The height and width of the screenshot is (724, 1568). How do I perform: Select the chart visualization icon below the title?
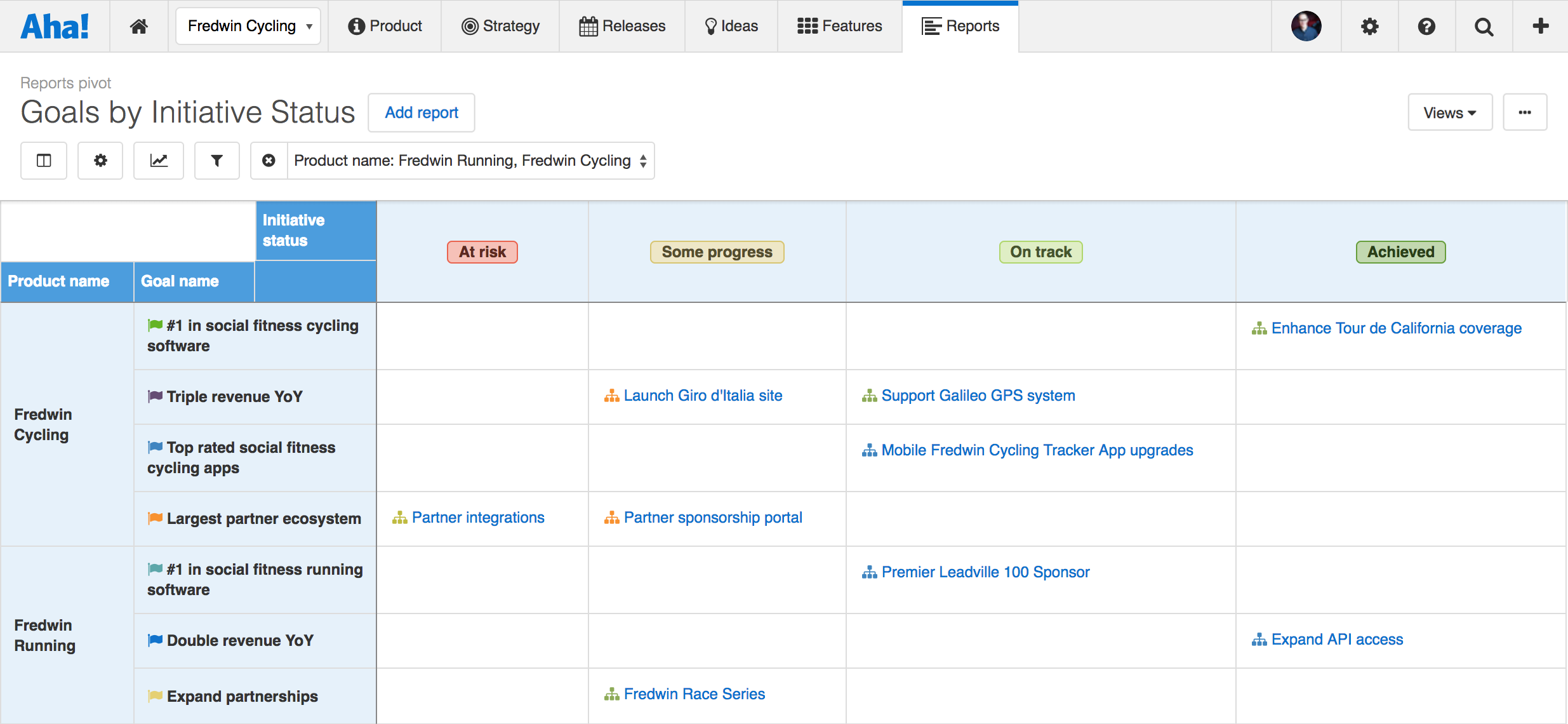159,161
